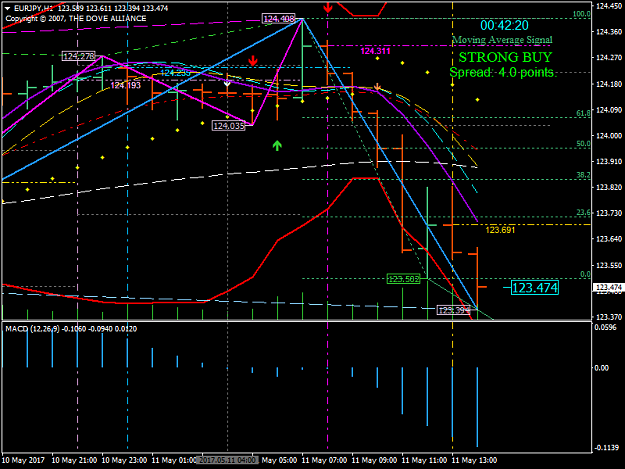
Task: Click the dropdown triangle beside EURJPY,H1
Action: (x=7, y=8)
